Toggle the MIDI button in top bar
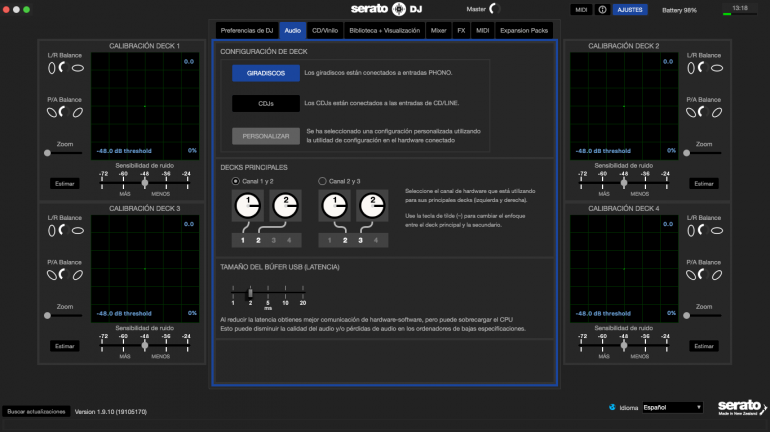The image size is (770, 432). point(581,9)
